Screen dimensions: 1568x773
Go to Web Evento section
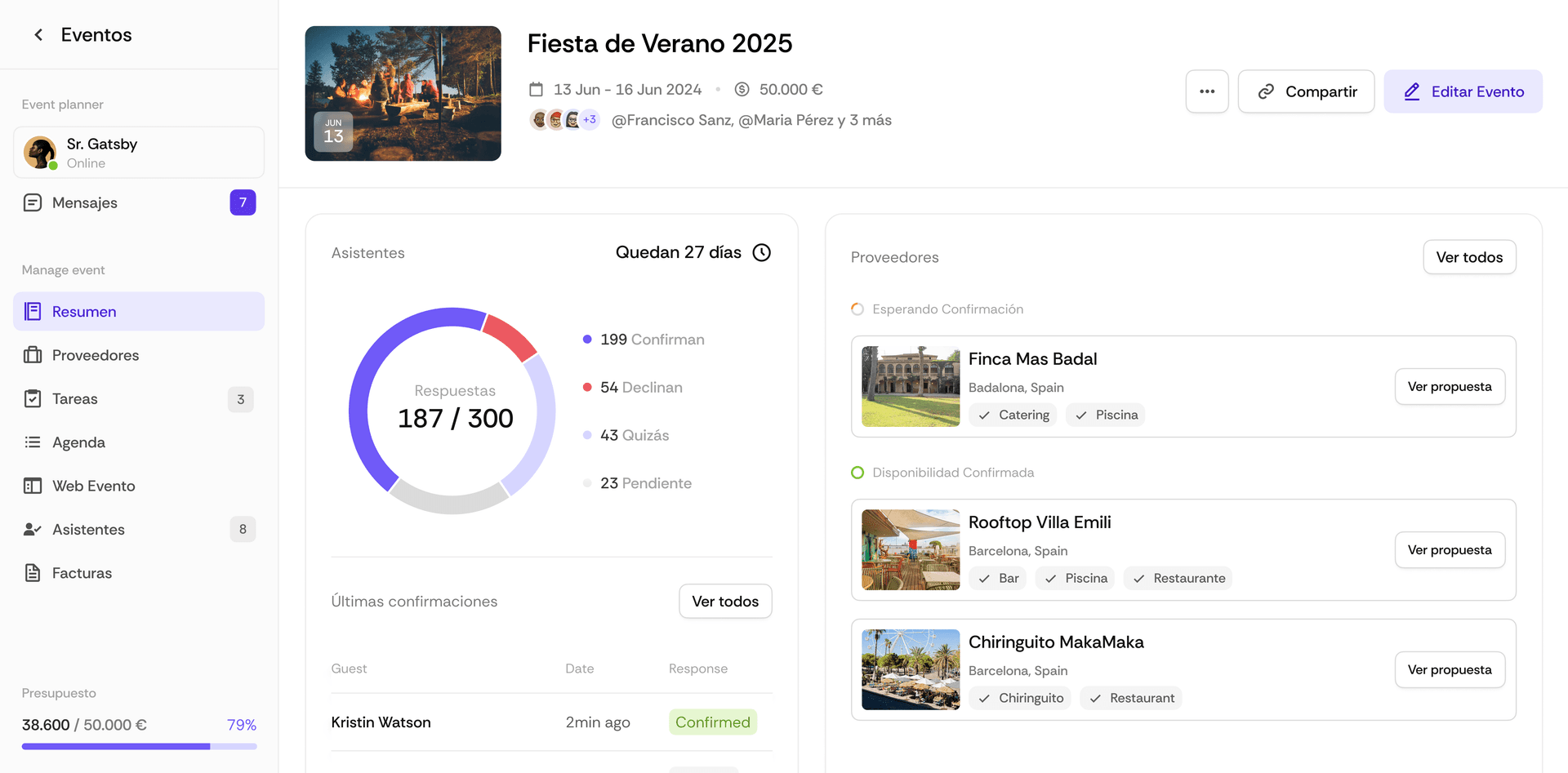[x=139, y=486]
